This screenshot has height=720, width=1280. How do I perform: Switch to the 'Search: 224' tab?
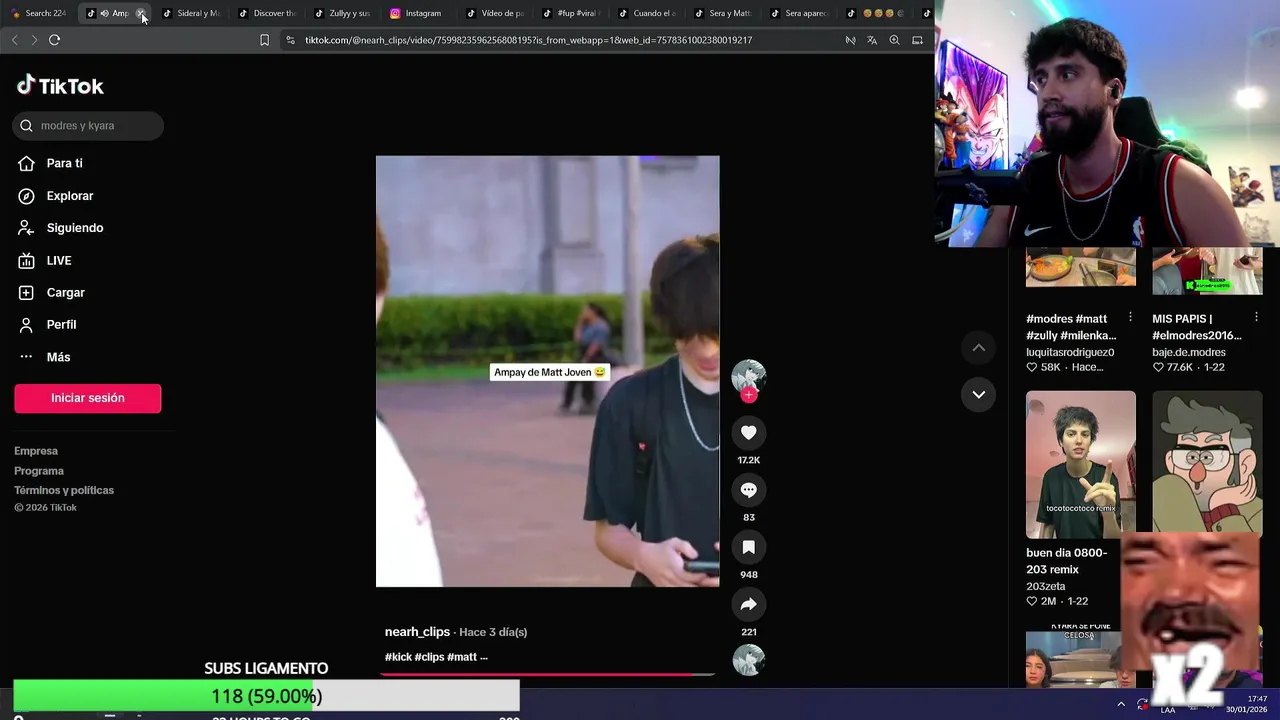tap(38, 13)
